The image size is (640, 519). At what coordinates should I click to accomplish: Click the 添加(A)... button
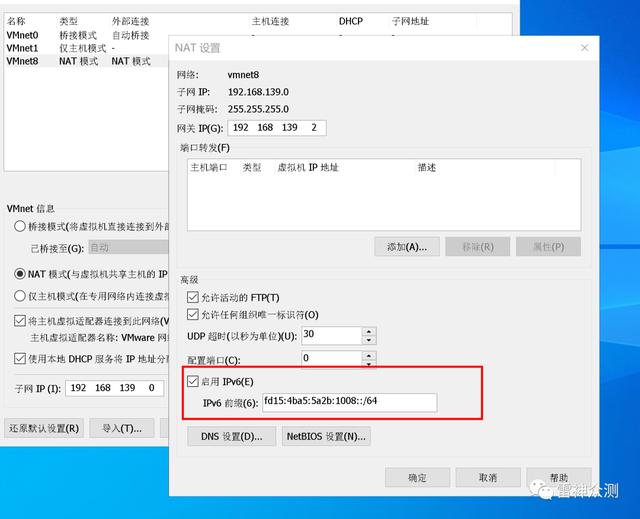(407, 247)
